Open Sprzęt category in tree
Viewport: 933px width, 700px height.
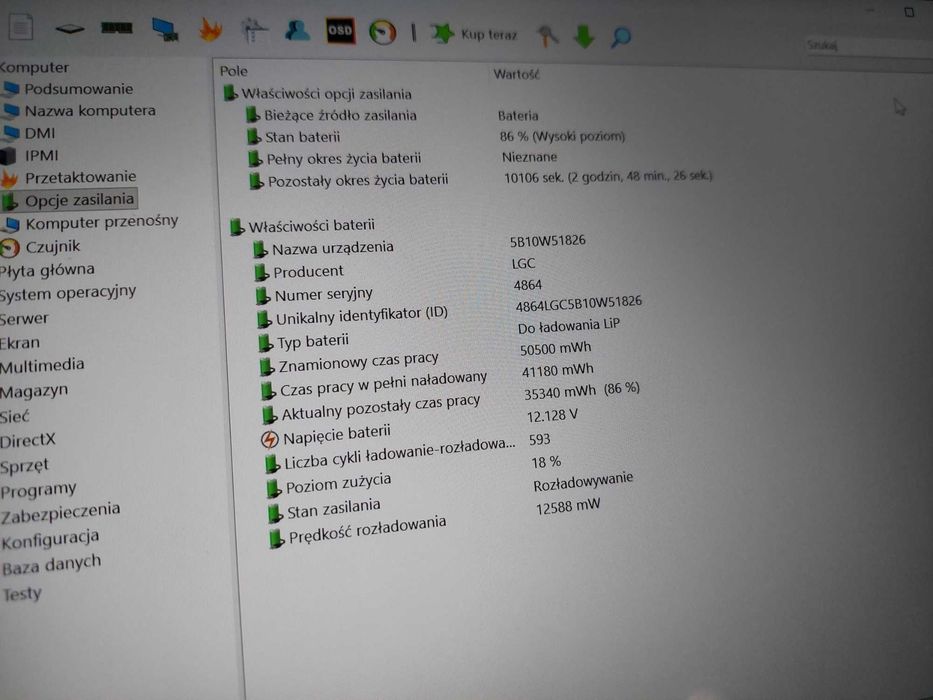(x=24, y=466)
